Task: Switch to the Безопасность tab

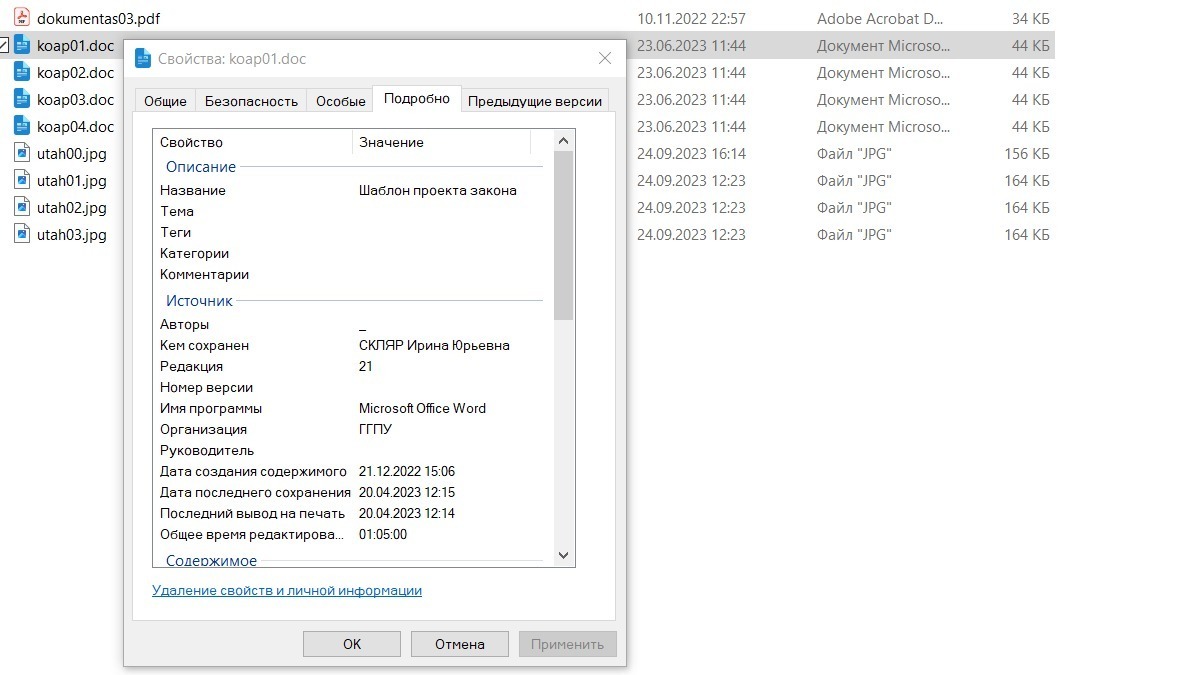Action: click(252, 100)
